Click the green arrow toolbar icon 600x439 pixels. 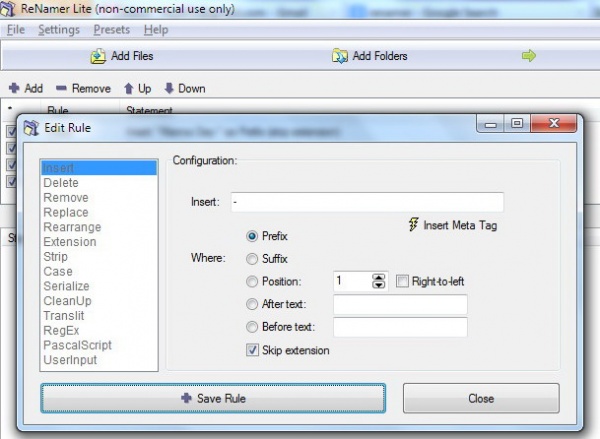pyautogui.click(x=528, y=56)
